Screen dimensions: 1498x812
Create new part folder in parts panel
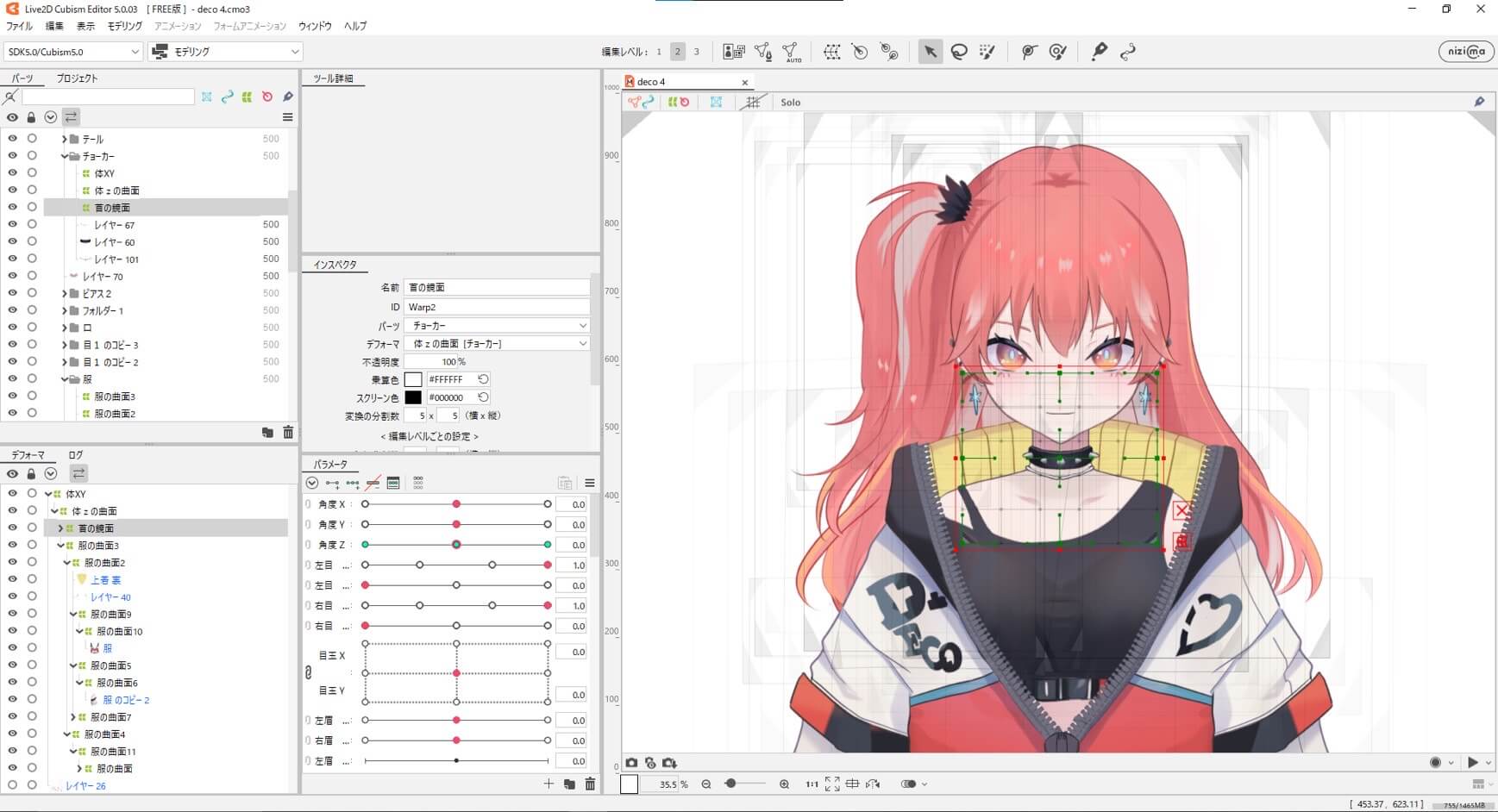[267, 432]
